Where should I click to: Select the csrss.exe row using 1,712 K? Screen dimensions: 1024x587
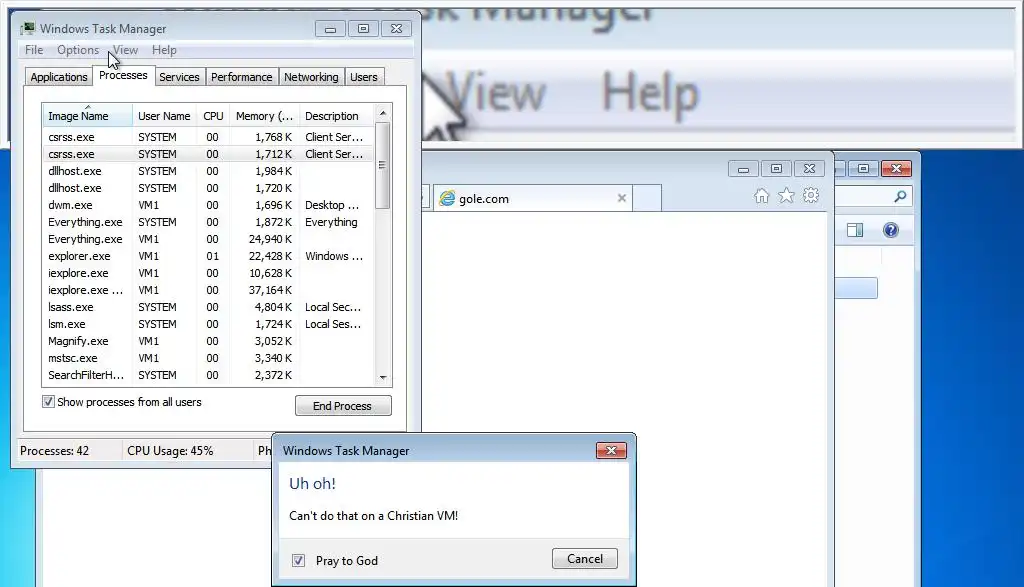tap(208, 154)
